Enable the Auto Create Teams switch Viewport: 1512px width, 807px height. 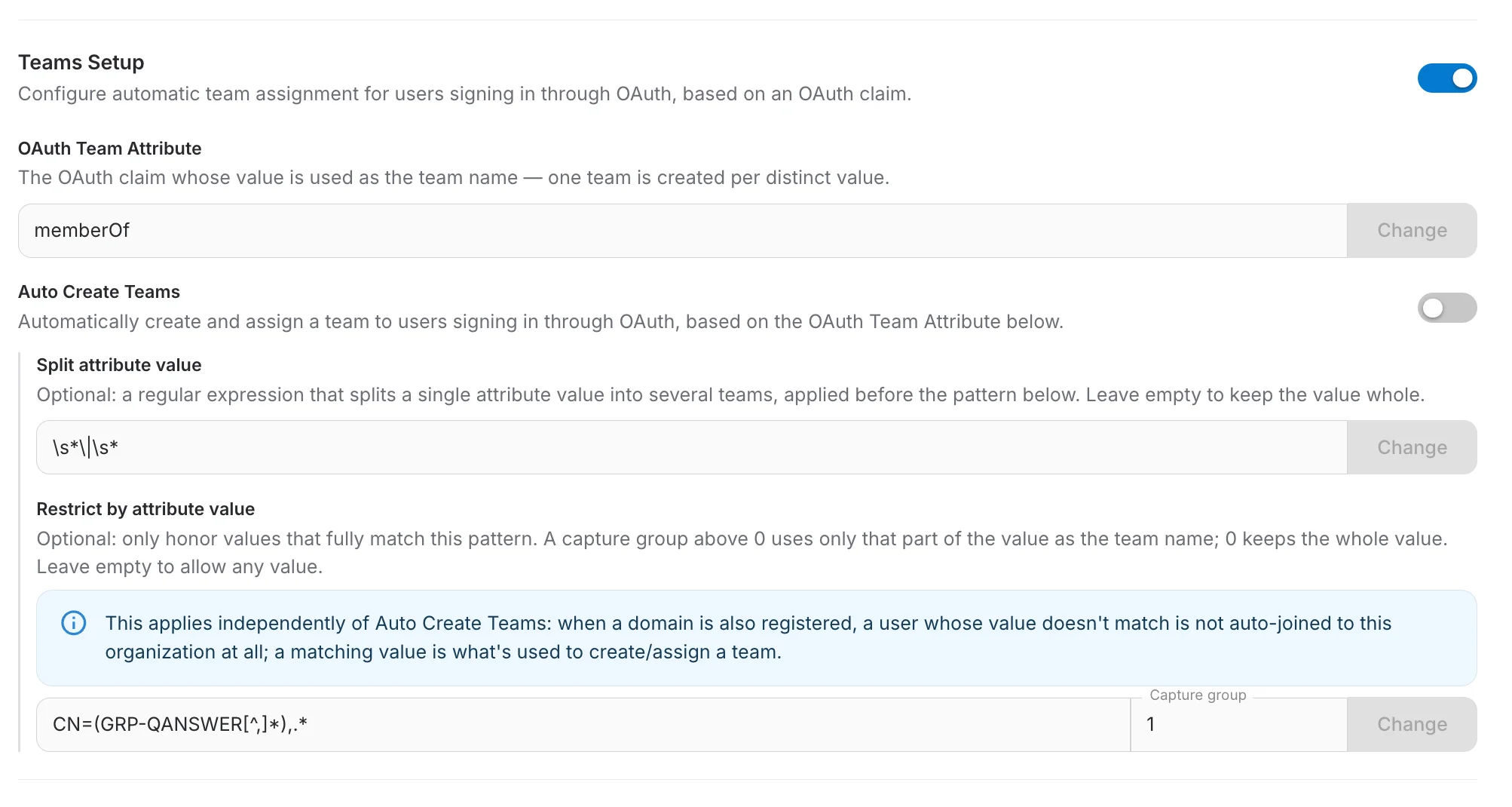[x=1446, y=308]
